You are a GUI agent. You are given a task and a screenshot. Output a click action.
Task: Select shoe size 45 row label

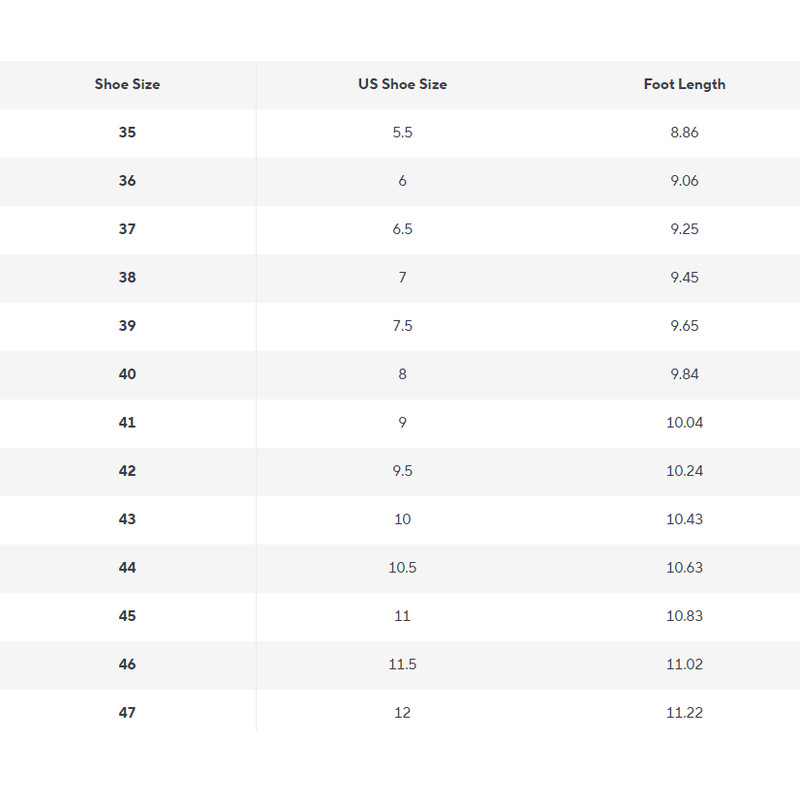127,616
